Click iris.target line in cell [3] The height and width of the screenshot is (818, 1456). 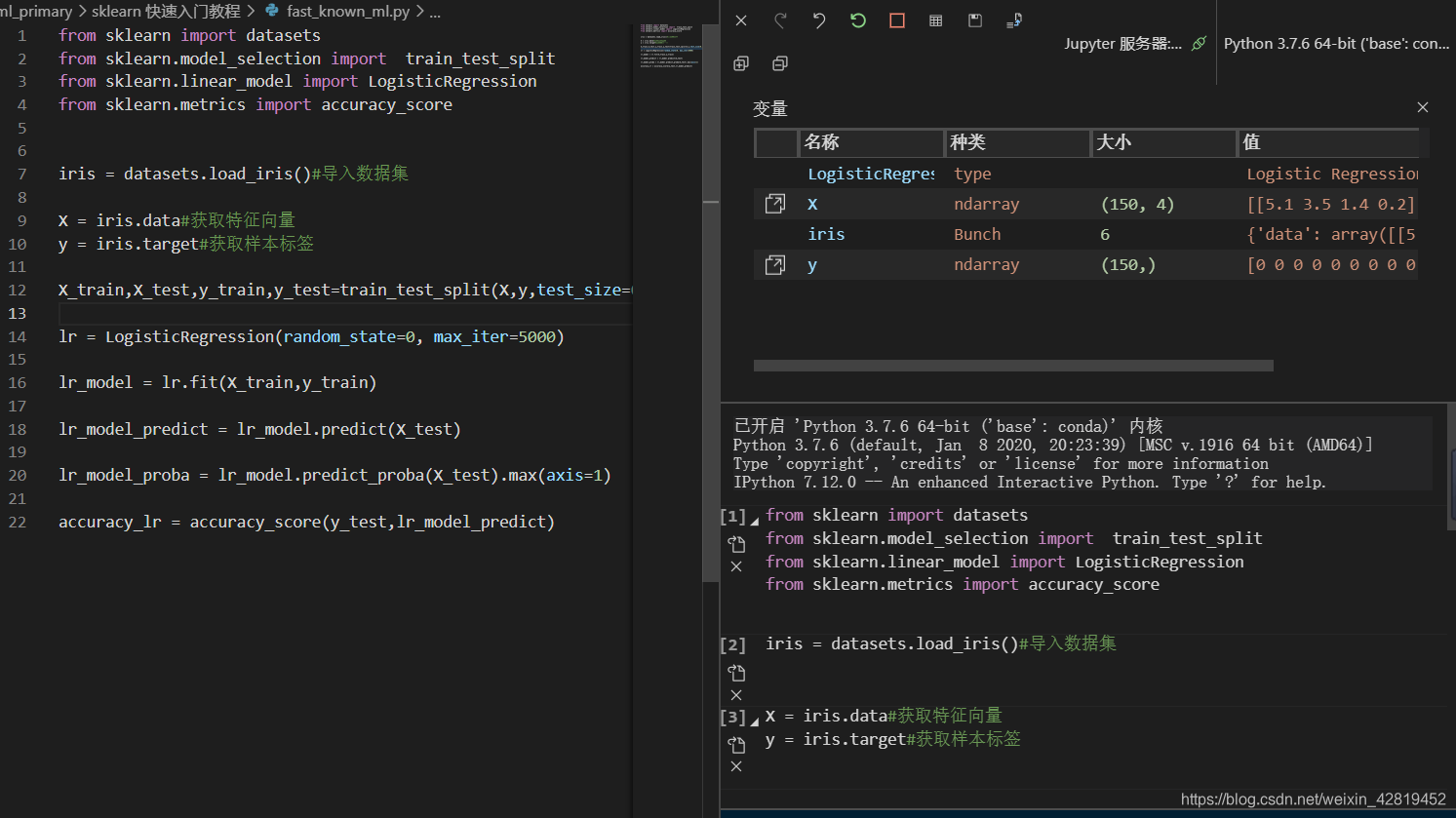coord(893,739)
